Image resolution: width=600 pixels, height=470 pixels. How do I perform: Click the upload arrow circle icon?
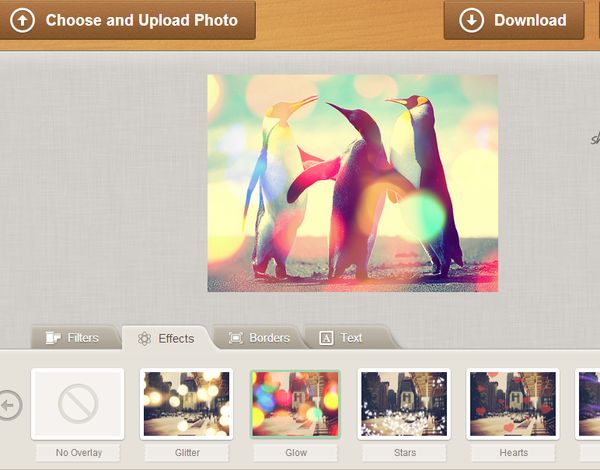click(22, 20)
